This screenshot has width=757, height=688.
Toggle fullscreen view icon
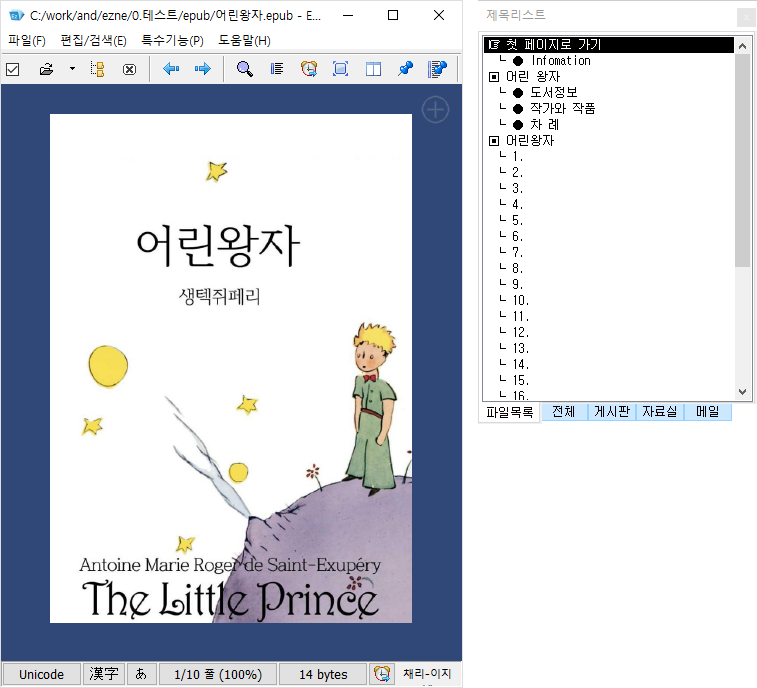[341, 69]
